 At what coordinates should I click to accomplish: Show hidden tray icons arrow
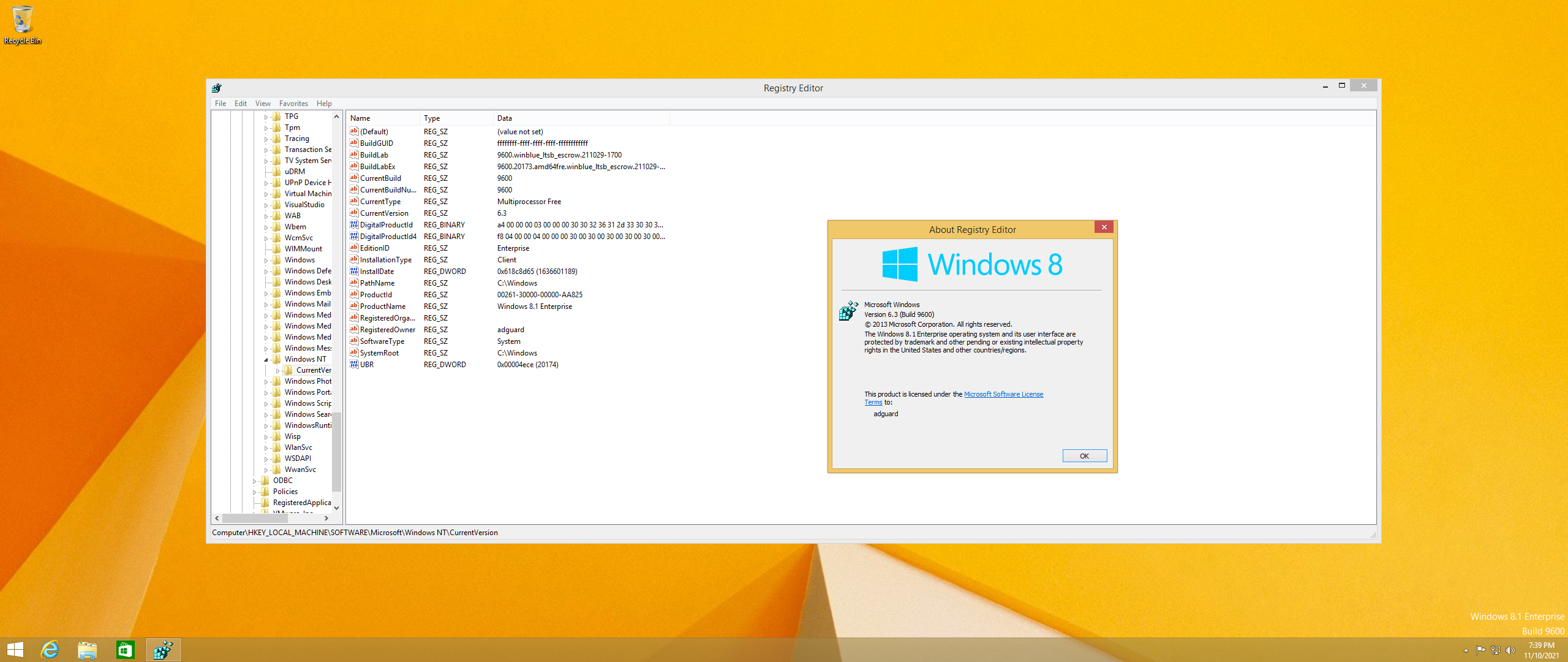click(1466, 650)
